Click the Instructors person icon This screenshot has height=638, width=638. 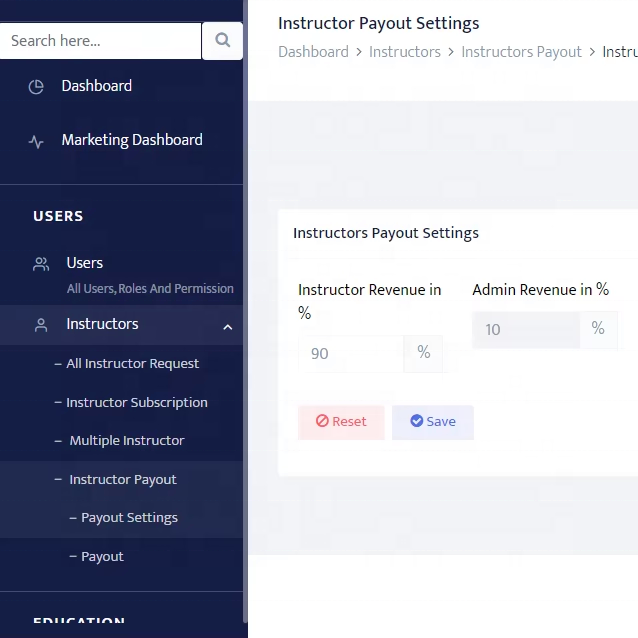41,325
